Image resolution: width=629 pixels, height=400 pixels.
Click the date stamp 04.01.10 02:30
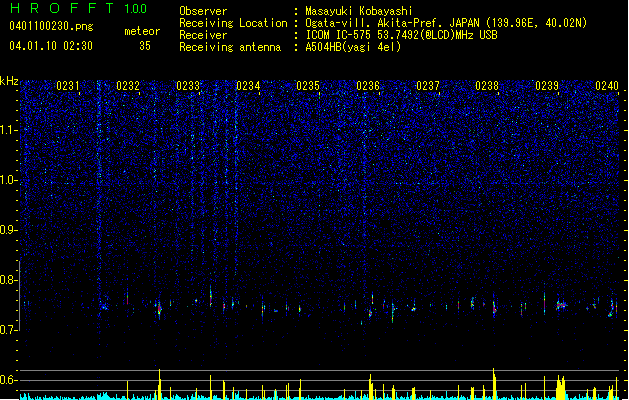pyautogui.click(x=51, y=46)
